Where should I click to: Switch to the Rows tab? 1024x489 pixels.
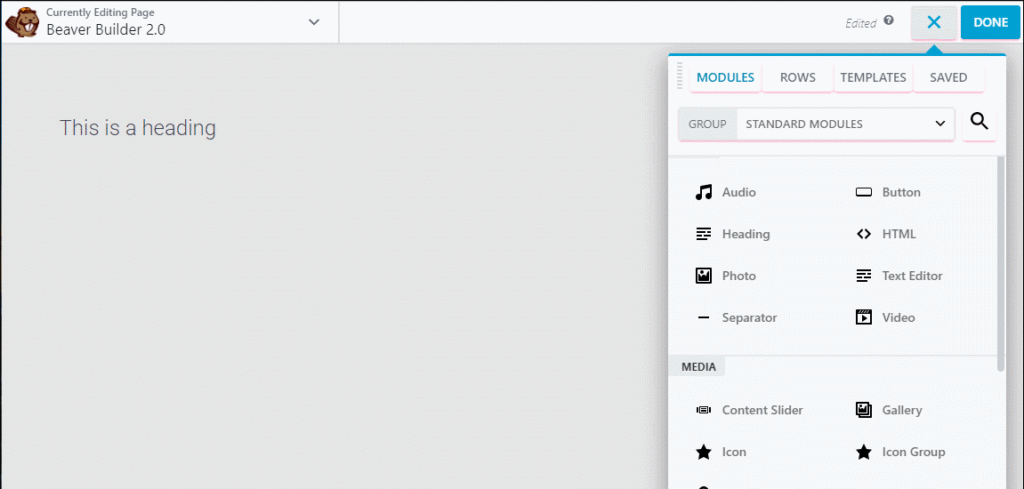797,77
